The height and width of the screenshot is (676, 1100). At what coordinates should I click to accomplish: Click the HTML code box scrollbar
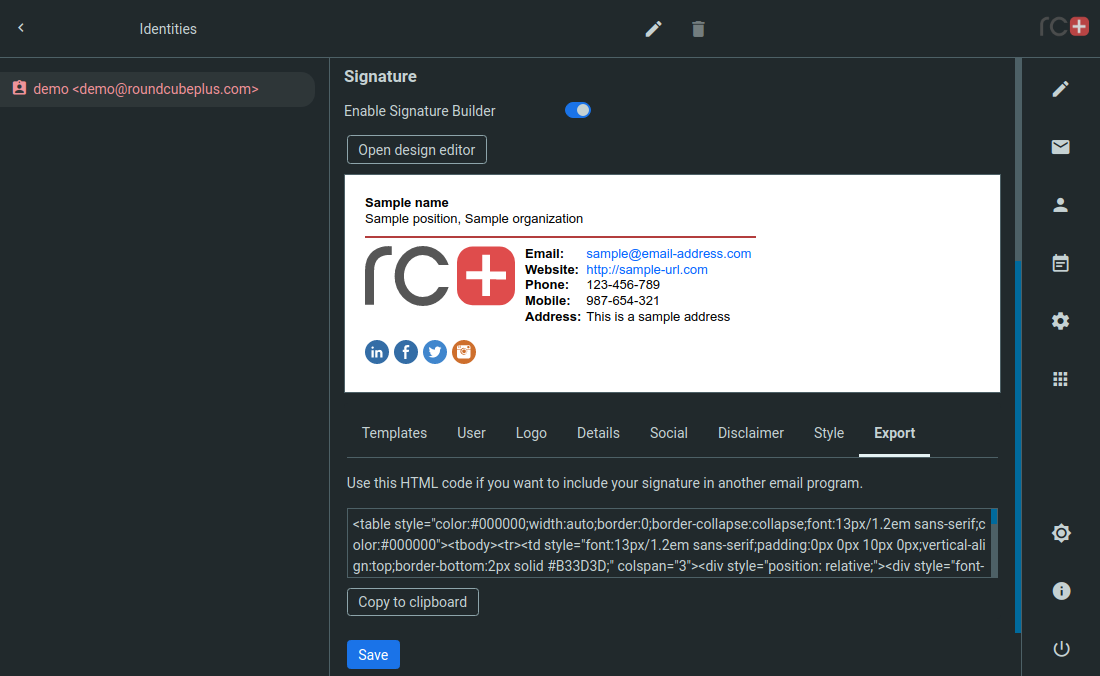[x=994, y=543]
